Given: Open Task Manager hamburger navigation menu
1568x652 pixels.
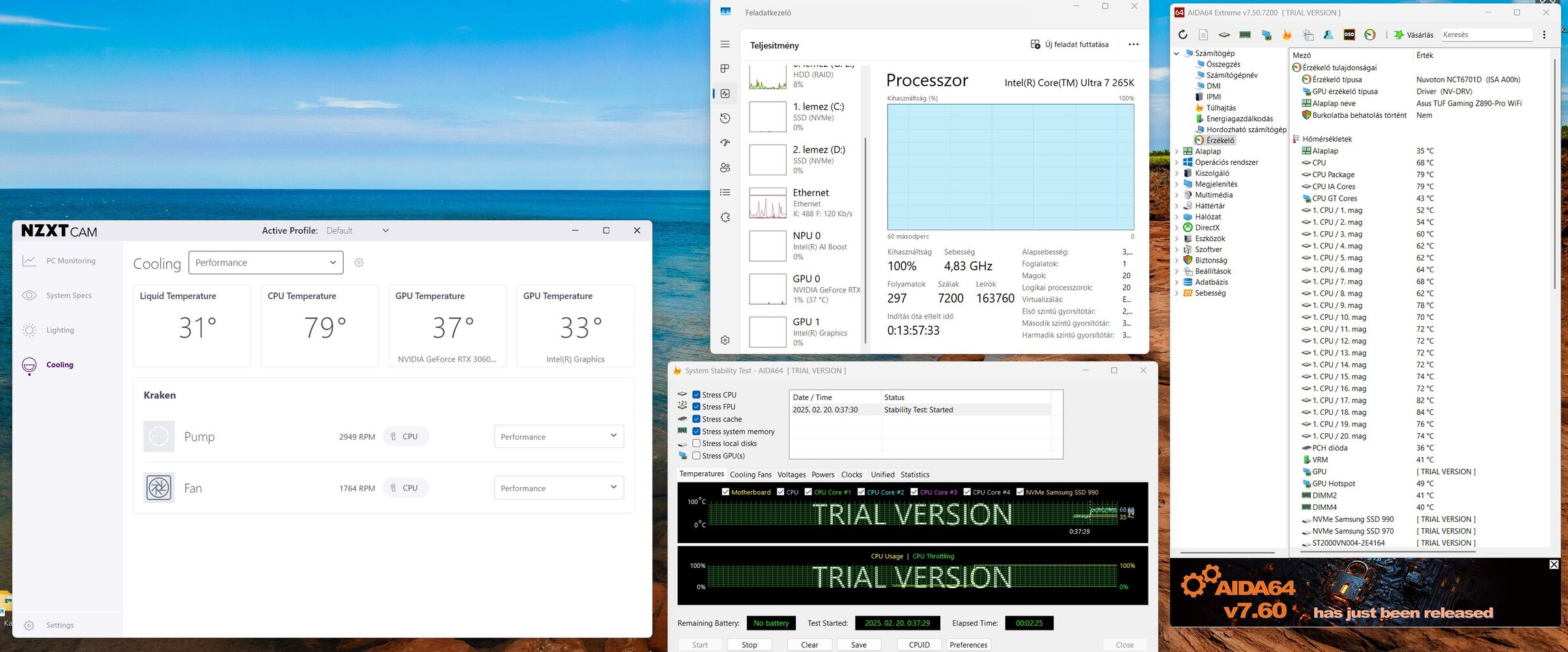Looking at the screenshot, I should 725,44.
